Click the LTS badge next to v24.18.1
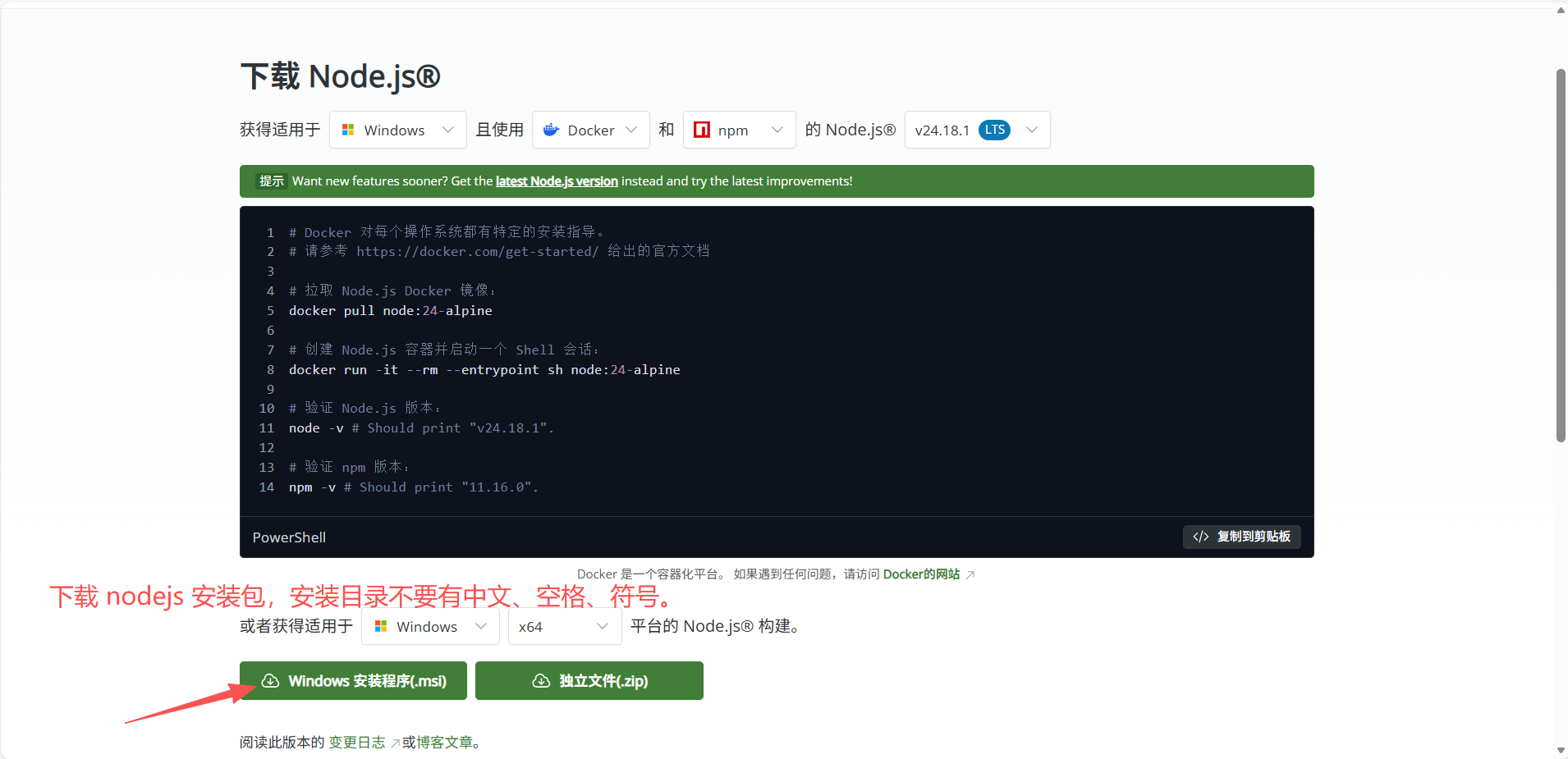1568x759 pixels. point(994,130)
